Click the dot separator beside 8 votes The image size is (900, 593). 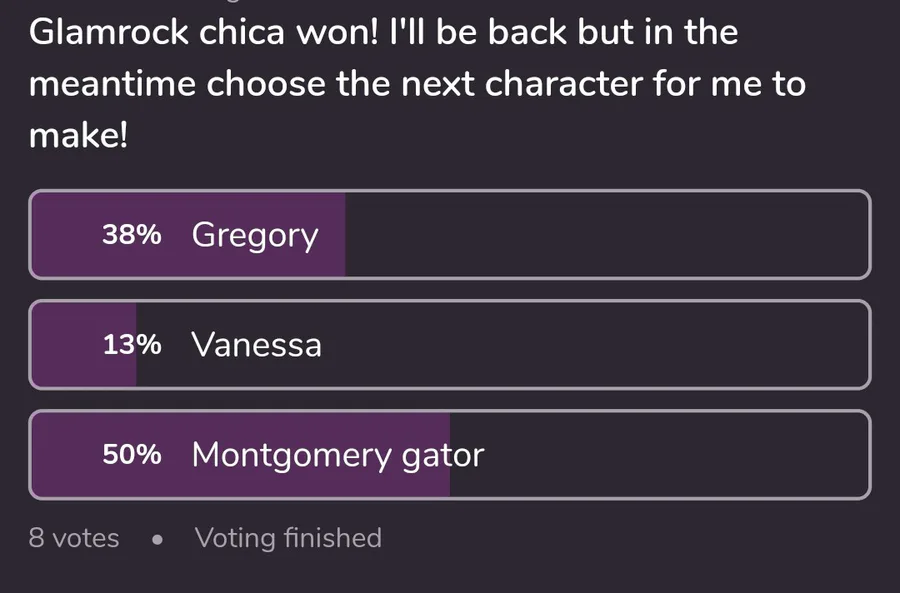click(x=157, y=539)
